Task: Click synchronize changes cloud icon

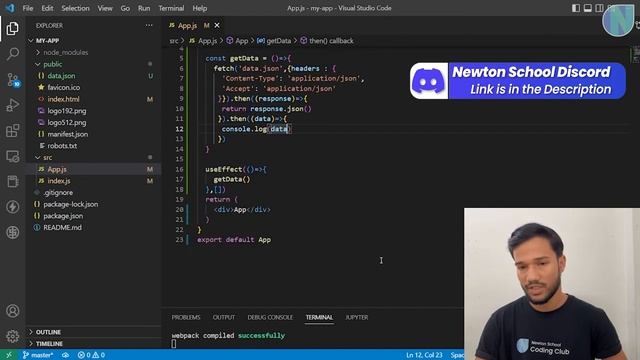Action: click(65, 355)
